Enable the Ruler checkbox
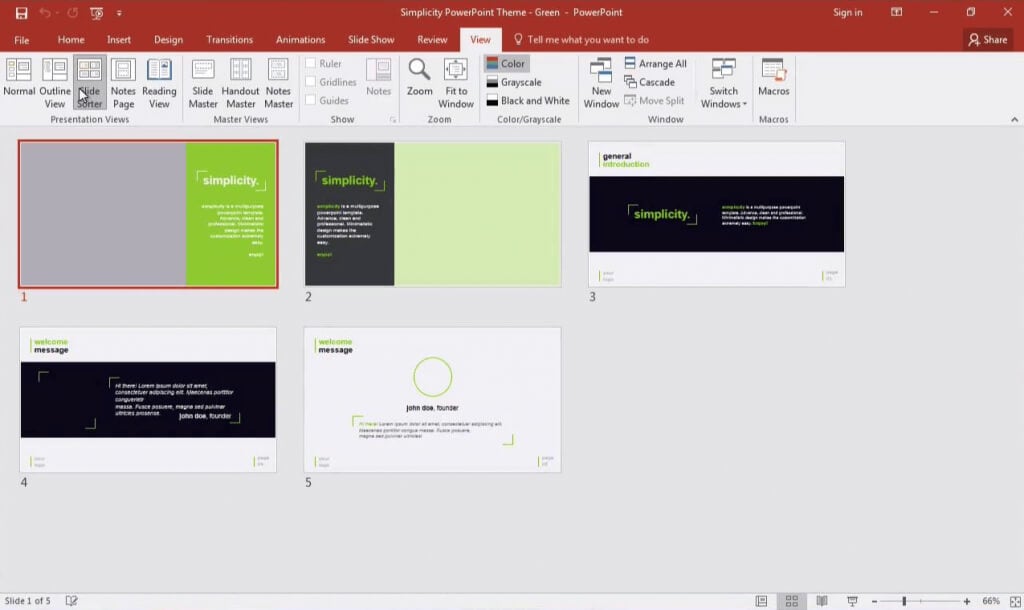The height and width of the screenshot is (610, 1024). pos(311,64)
